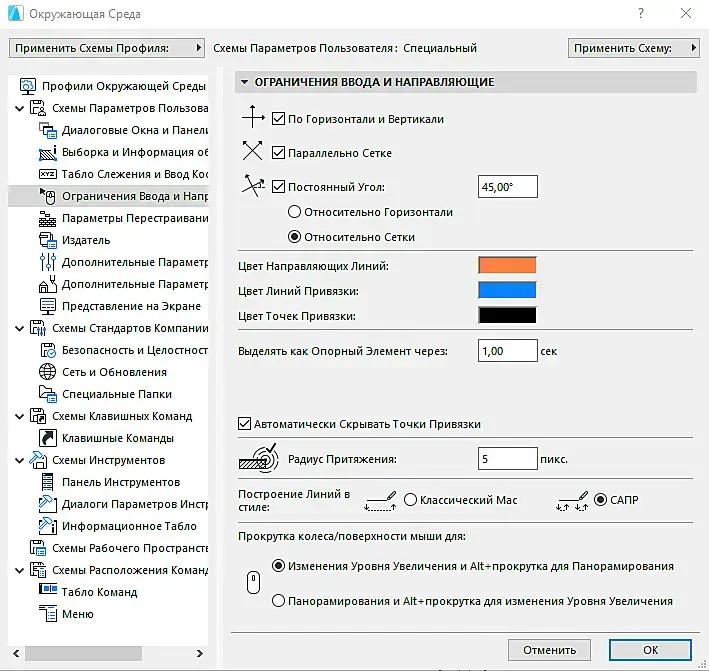The height and width of the screenshot is (671, 709).
Task: Change Цвет Направляющих Линий orange swatch
Action: tap(507, 265)
